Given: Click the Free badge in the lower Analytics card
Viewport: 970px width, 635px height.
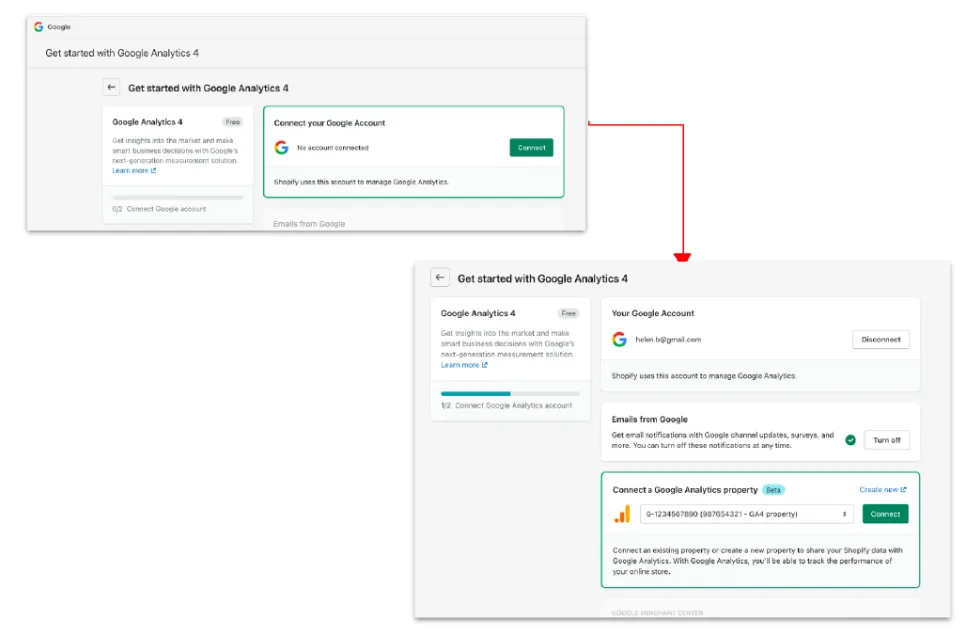Looking at the screenshot, I should coord(569,313).
